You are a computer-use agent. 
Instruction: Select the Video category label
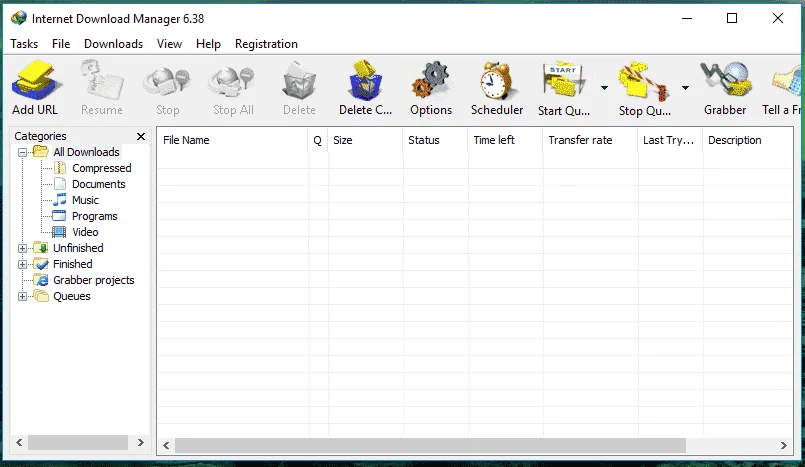pyautogui.click(x=85, y=232)
